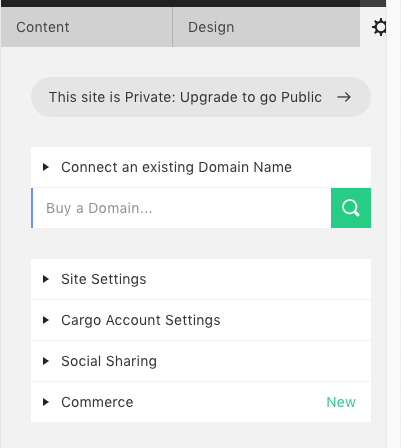Click the arrow icon in upgrade banner
The image size is (401, 448).
344,97
